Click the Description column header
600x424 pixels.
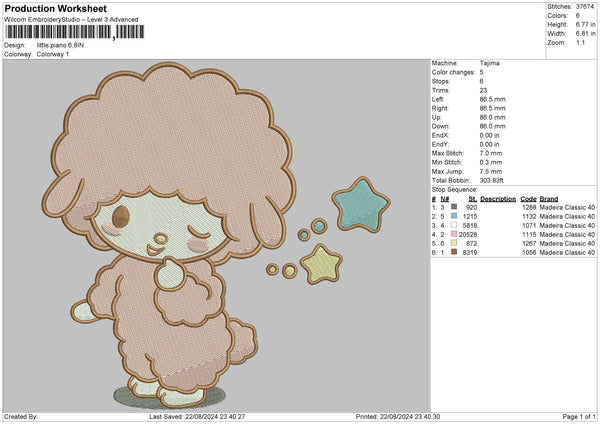tap(497, 198)
